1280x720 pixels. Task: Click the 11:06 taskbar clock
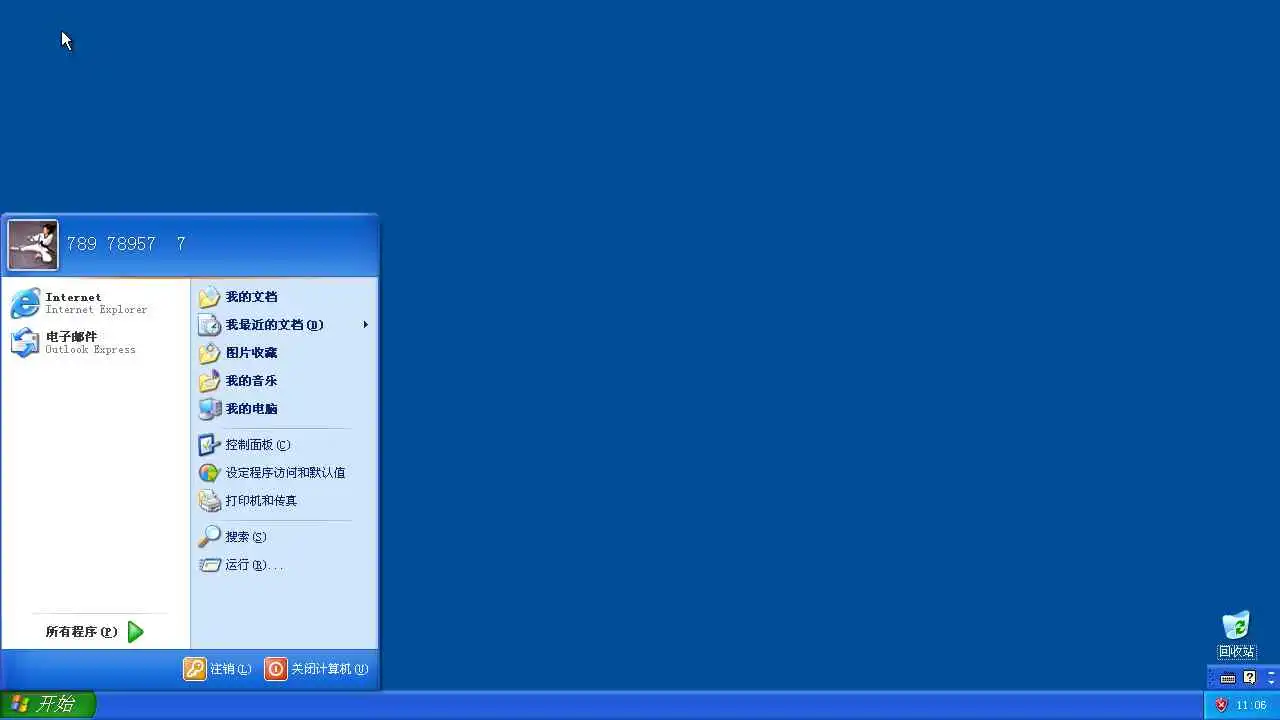(1252, 705)
